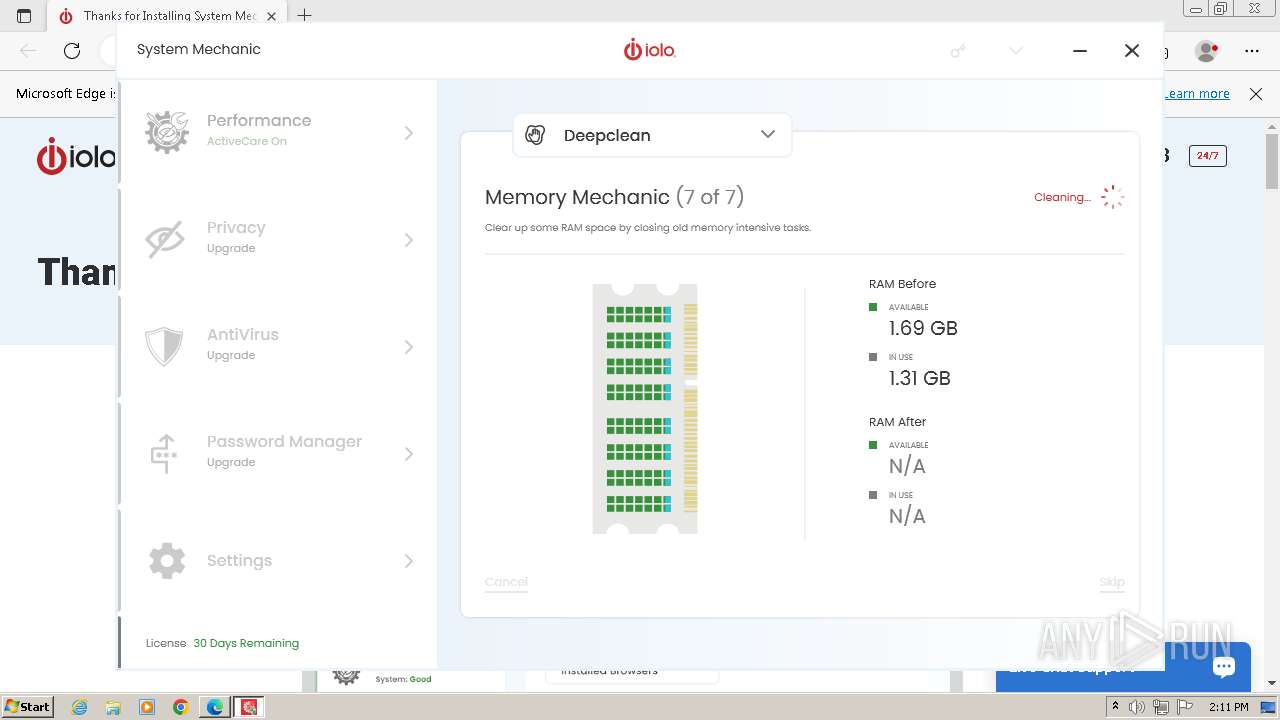Cancel the Memory Mechanic cleaning
The height and width of the screenshot is (720, 1280).
[x=506, y=582]
